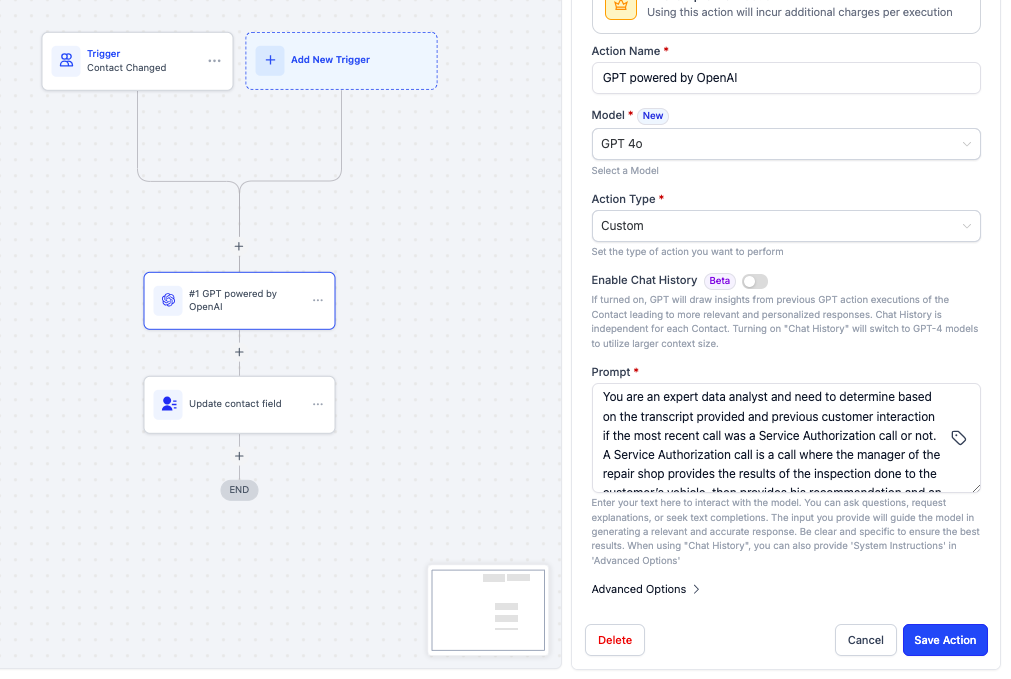
Task: Click plus connector above the GPT node
Action: pos(239,246)
